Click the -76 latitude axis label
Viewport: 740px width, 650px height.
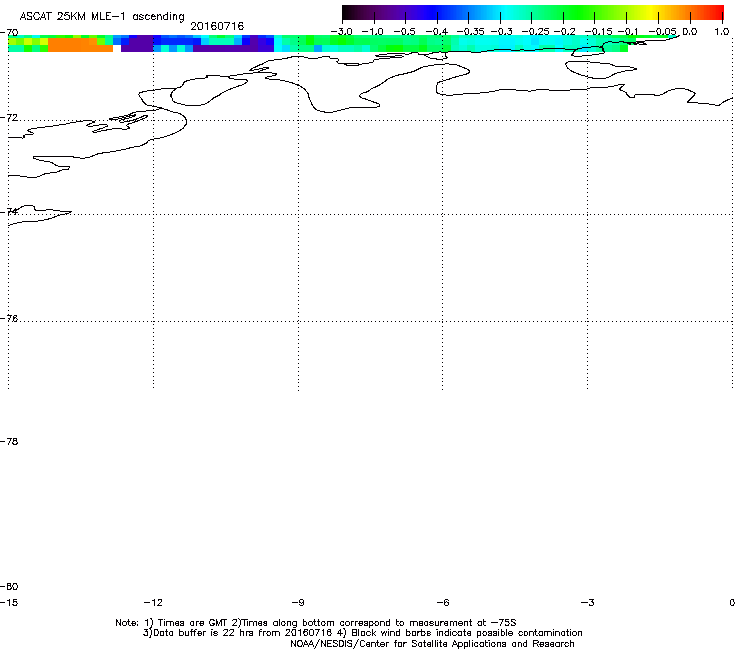[9, 319]
